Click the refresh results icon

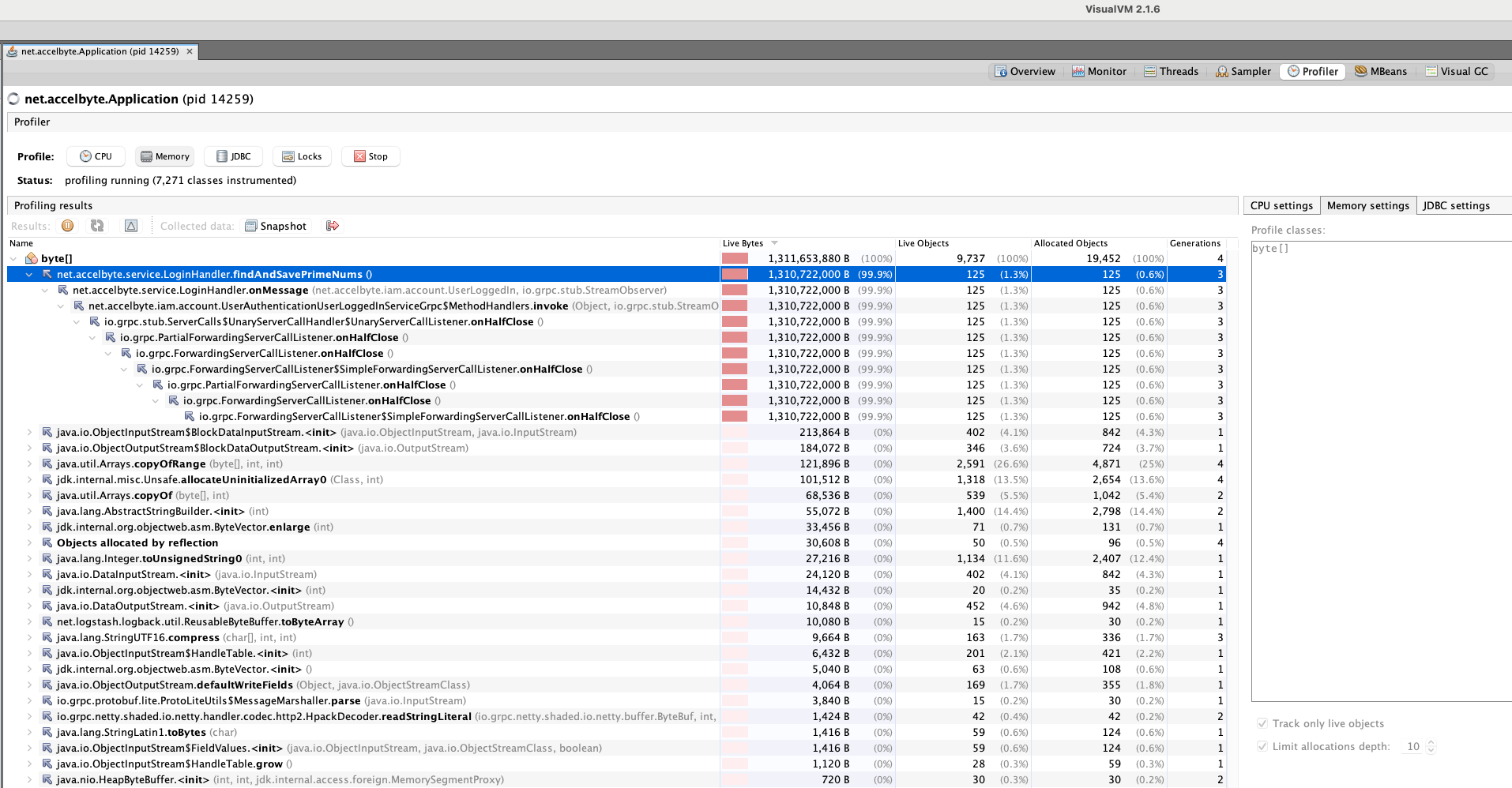pyautogui.click(x=97, y=226)
